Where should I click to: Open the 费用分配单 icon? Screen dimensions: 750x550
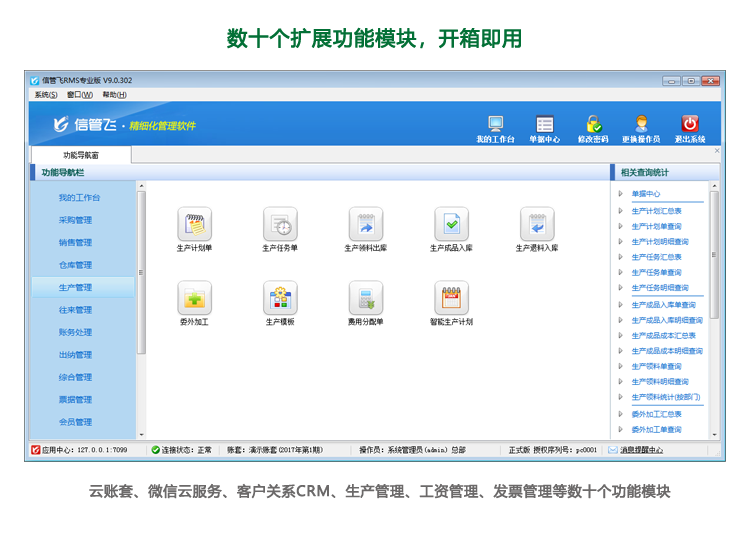(366, 298)
